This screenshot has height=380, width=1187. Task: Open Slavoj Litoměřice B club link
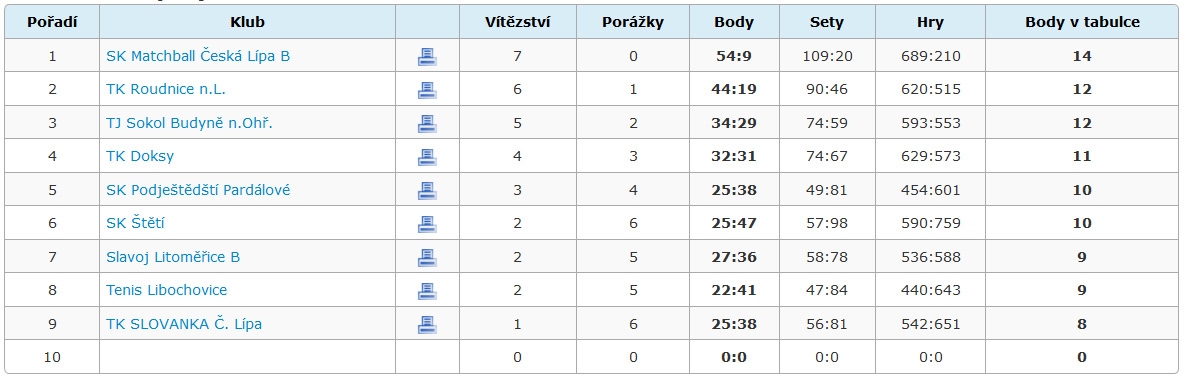click(173, 257)
